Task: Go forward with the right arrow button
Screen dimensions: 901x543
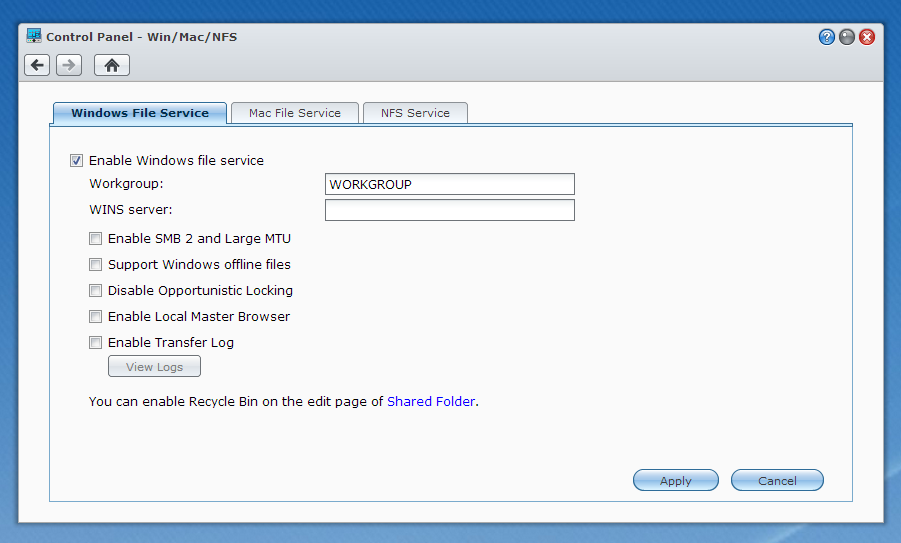Action: (x=69, y=65)
